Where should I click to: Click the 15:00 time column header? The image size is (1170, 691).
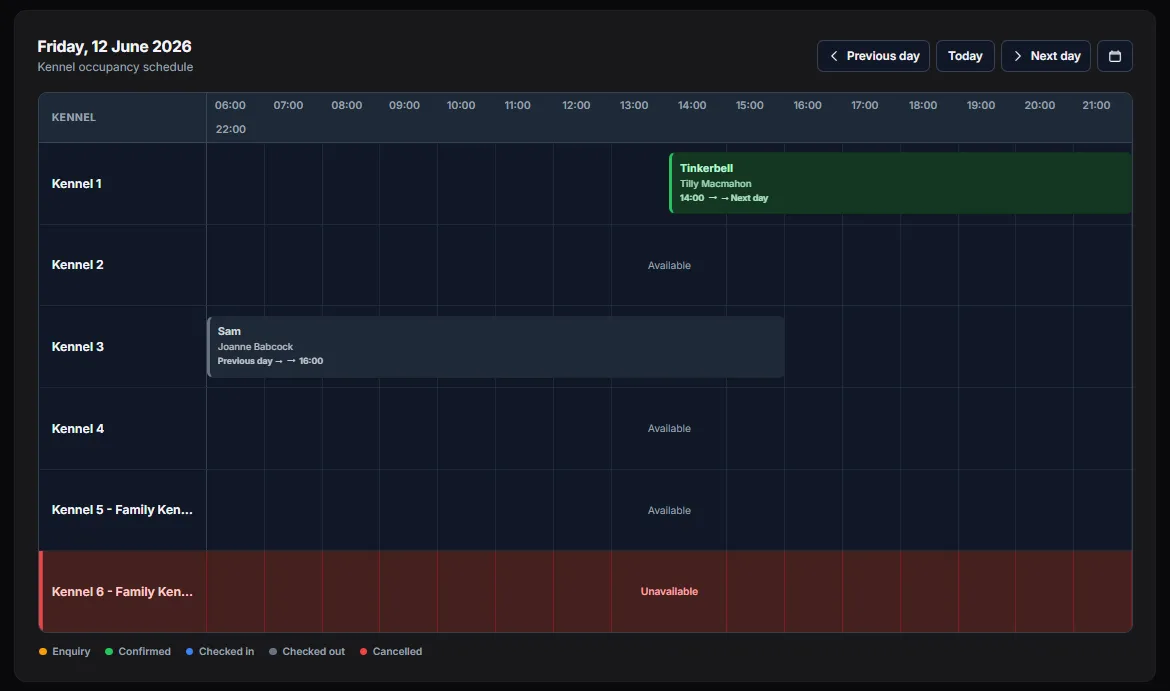click(749, 105)
